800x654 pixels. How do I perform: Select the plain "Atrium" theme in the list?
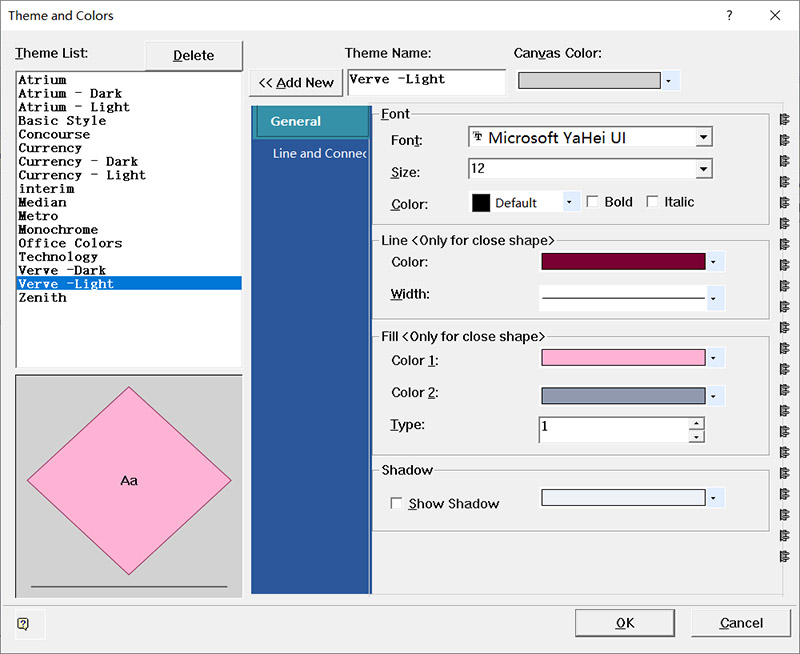tap(129, 80)
